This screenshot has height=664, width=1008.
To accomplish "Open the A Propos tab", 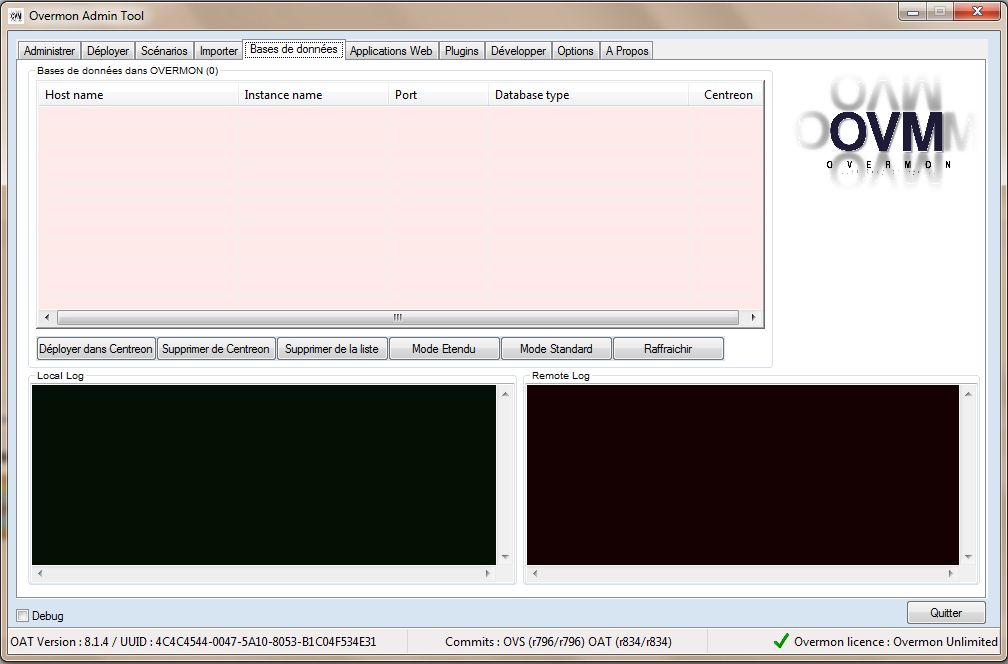I will (627, 51).
